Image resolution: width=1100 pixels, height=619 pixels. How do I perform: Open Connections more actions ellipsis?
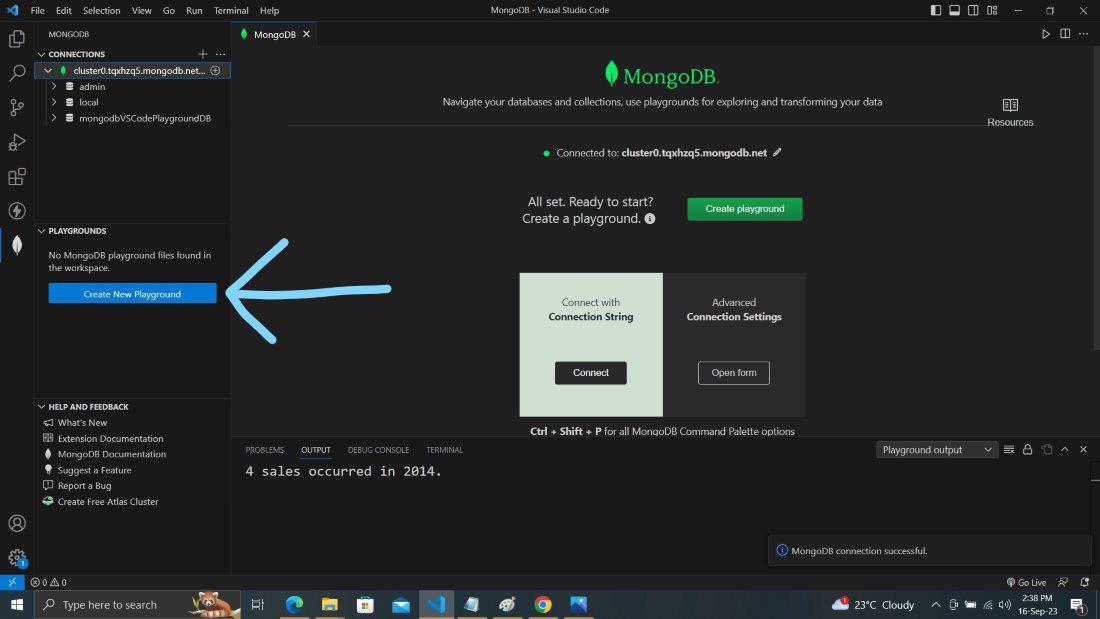(x=220, y=54)
